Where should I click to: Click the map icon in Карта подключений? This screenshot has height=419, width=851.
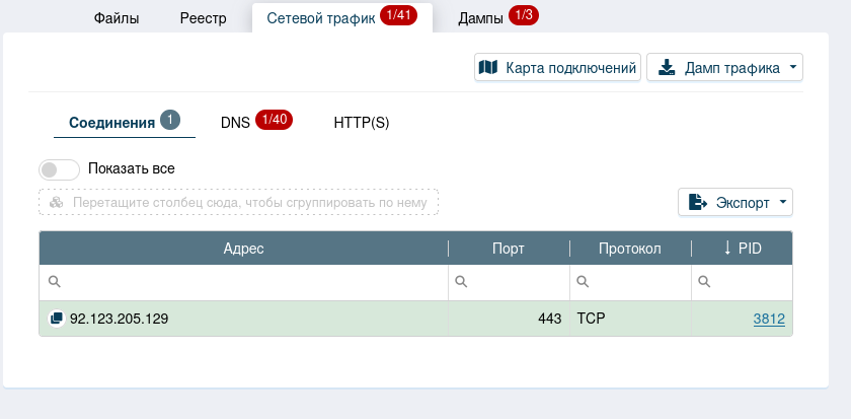pos(488,67)
